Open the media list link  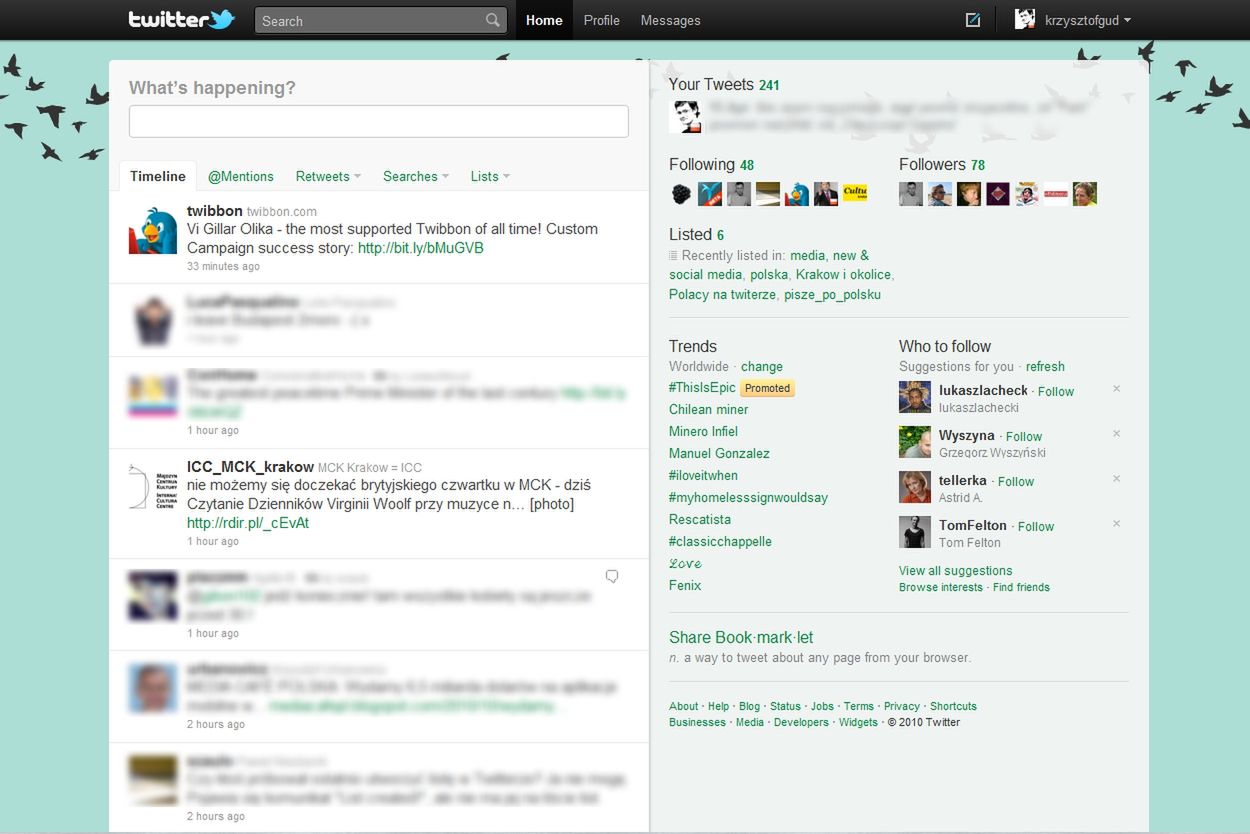click(808, 256)
